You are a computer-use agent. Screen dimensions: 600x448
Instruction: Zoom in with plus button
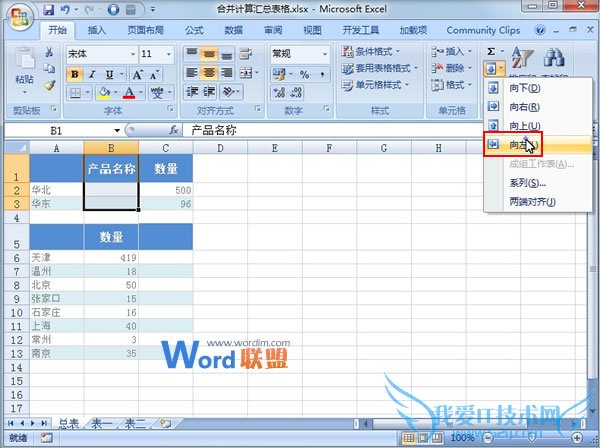pos(577,438)
